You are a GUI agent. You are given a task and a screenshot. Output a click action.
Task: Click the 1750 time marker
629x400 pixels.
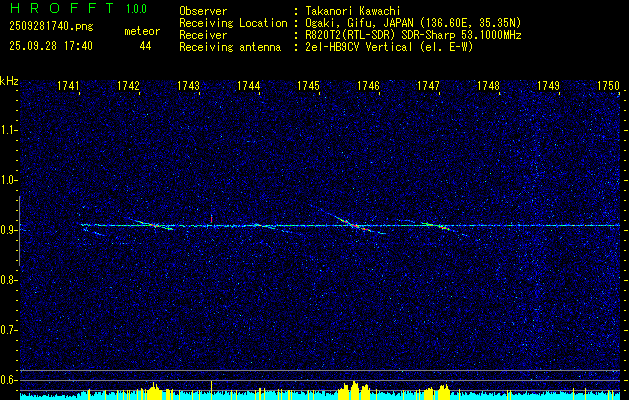[608, 87]
